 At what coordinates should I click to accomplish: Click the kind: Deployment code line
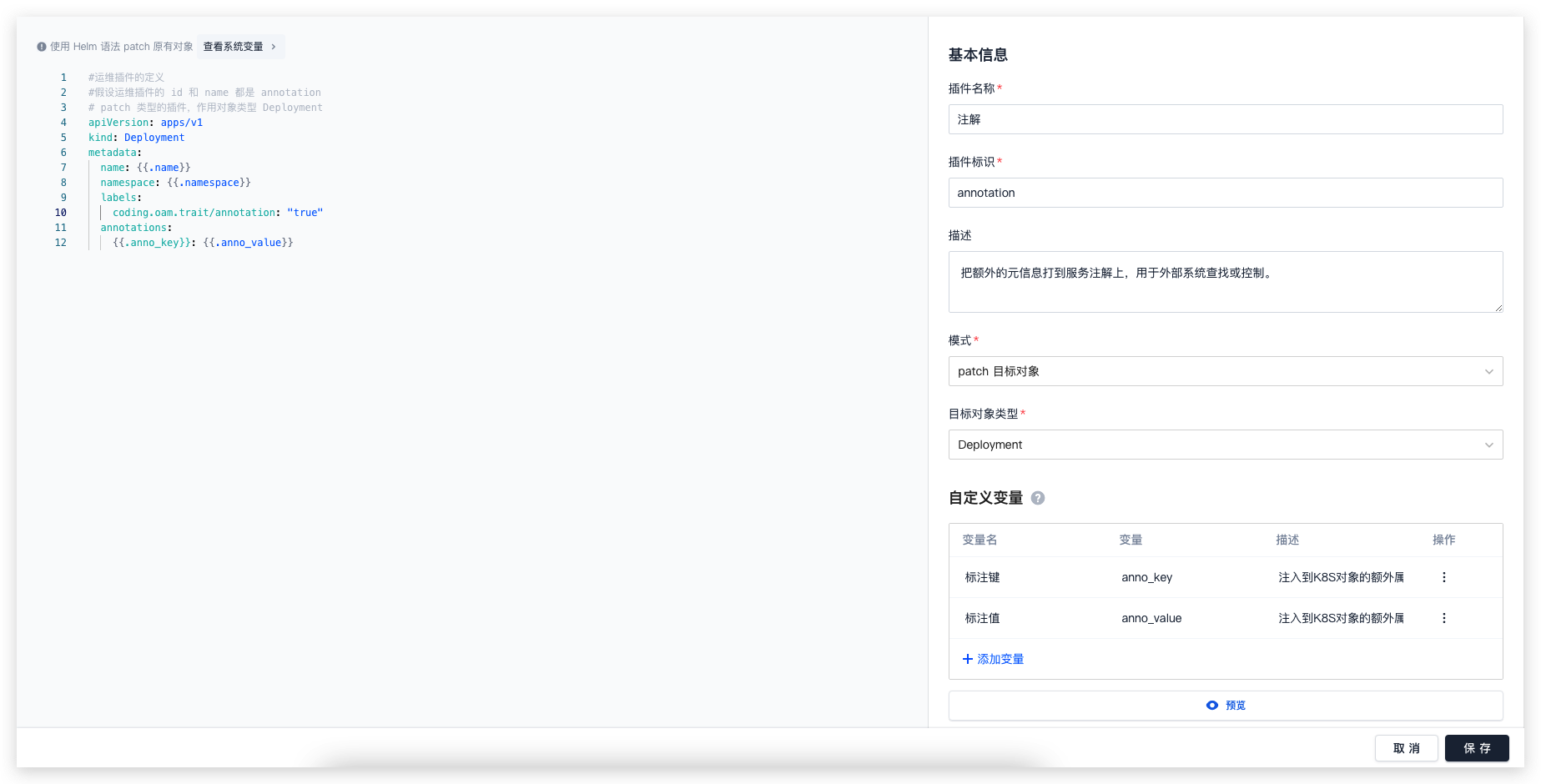pyautogui.click(x=137, y=138)
